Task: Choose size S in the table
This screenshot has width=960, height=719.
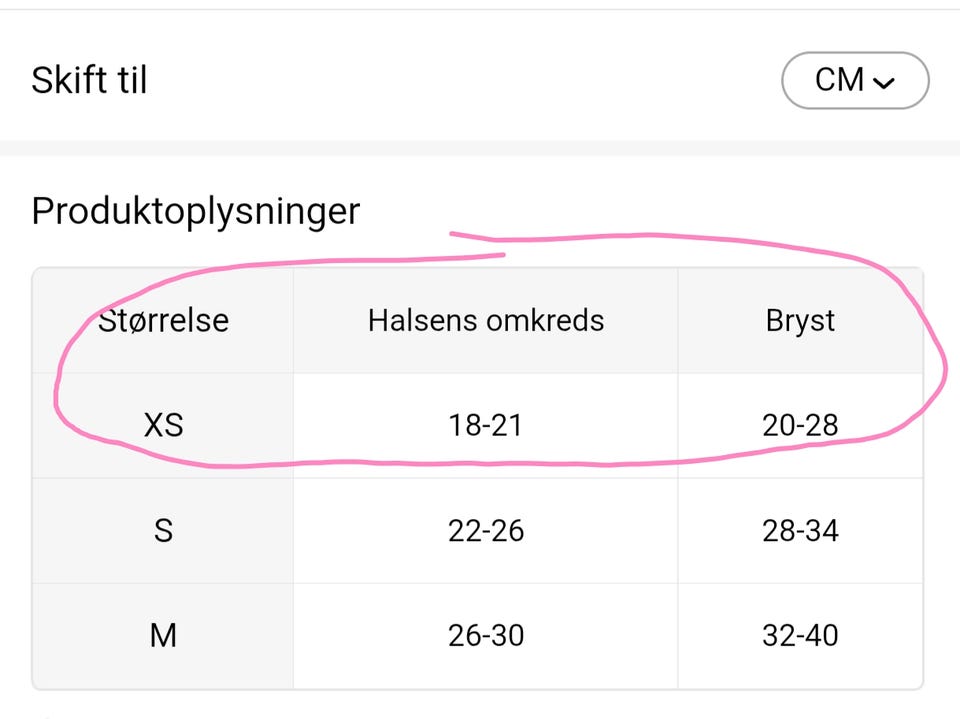Action: click(163, 531)
